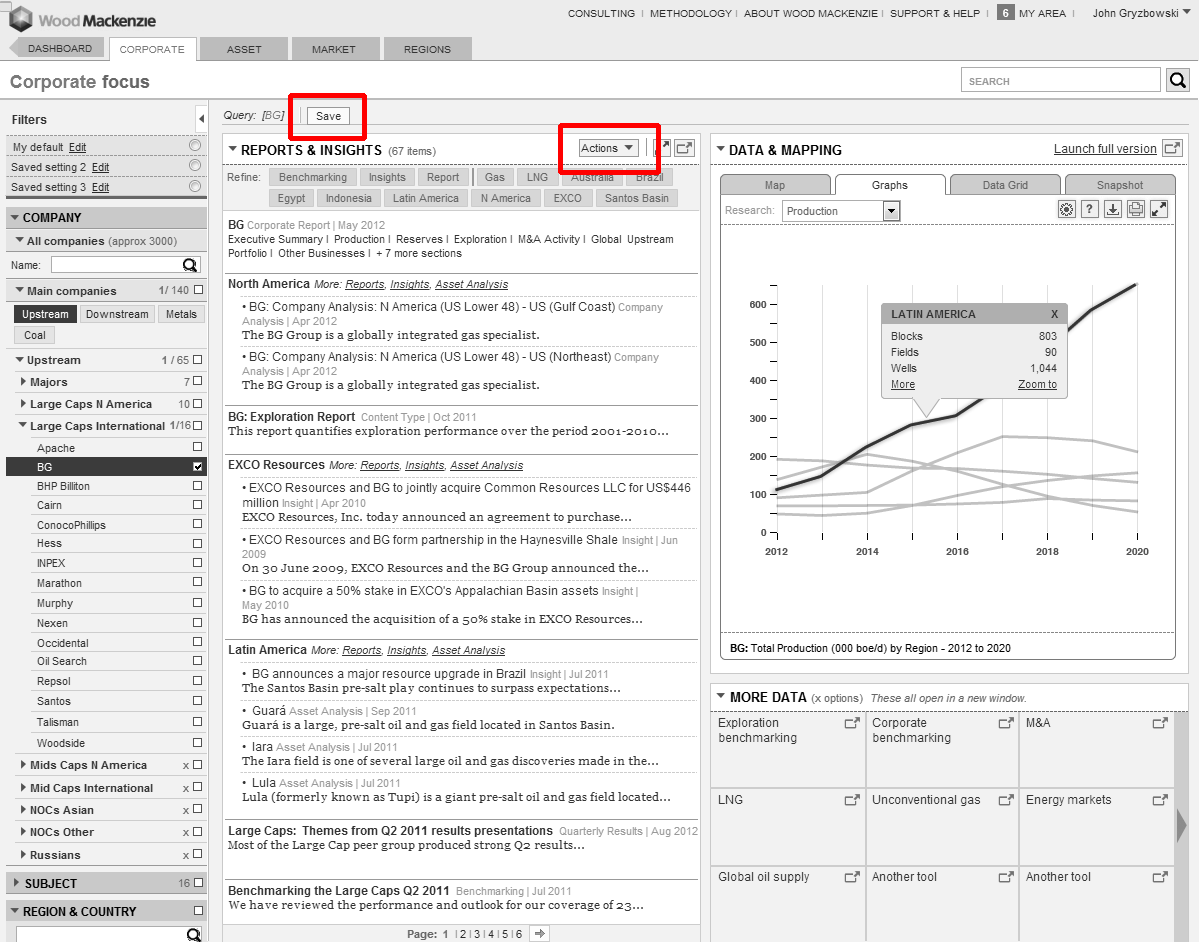The height and width of the screenshot is (942, 1199).
Task: Uncheck the BG company checkbox
Action: (x=198, y=466)
